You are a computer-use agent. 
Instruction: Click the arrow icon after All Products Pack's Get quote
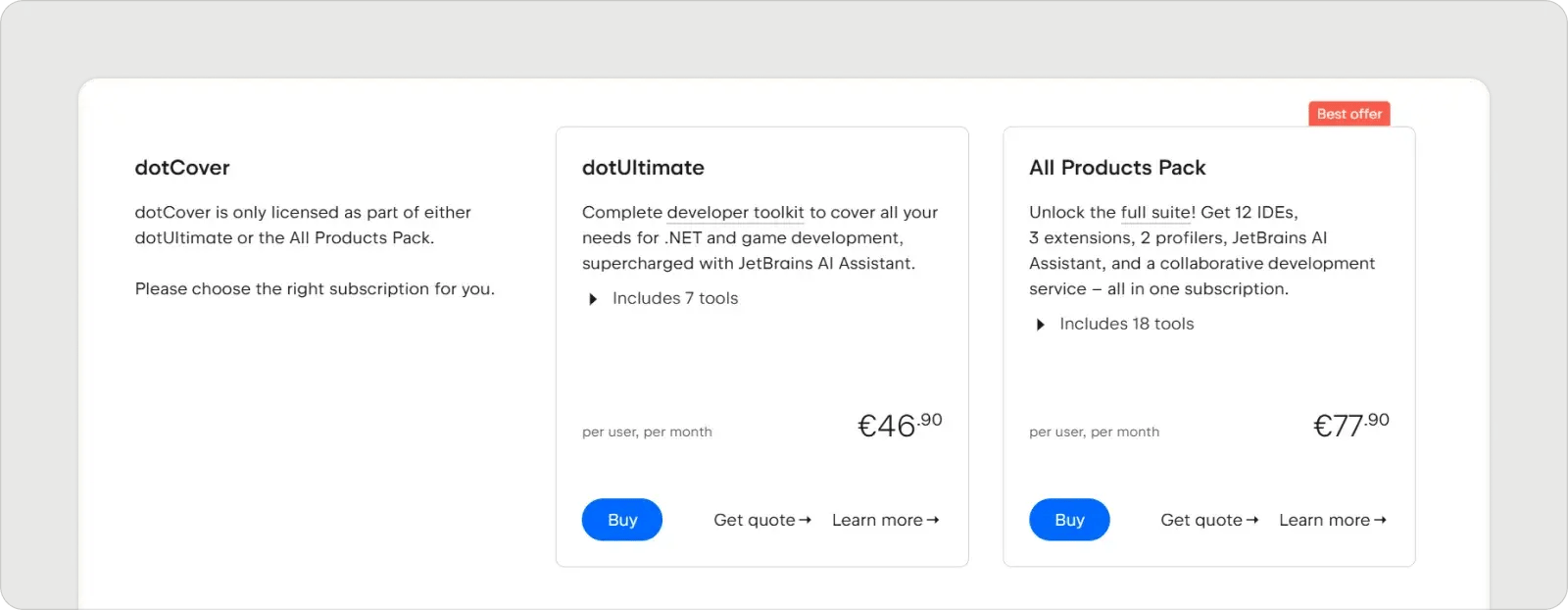tap(1252, 520)
